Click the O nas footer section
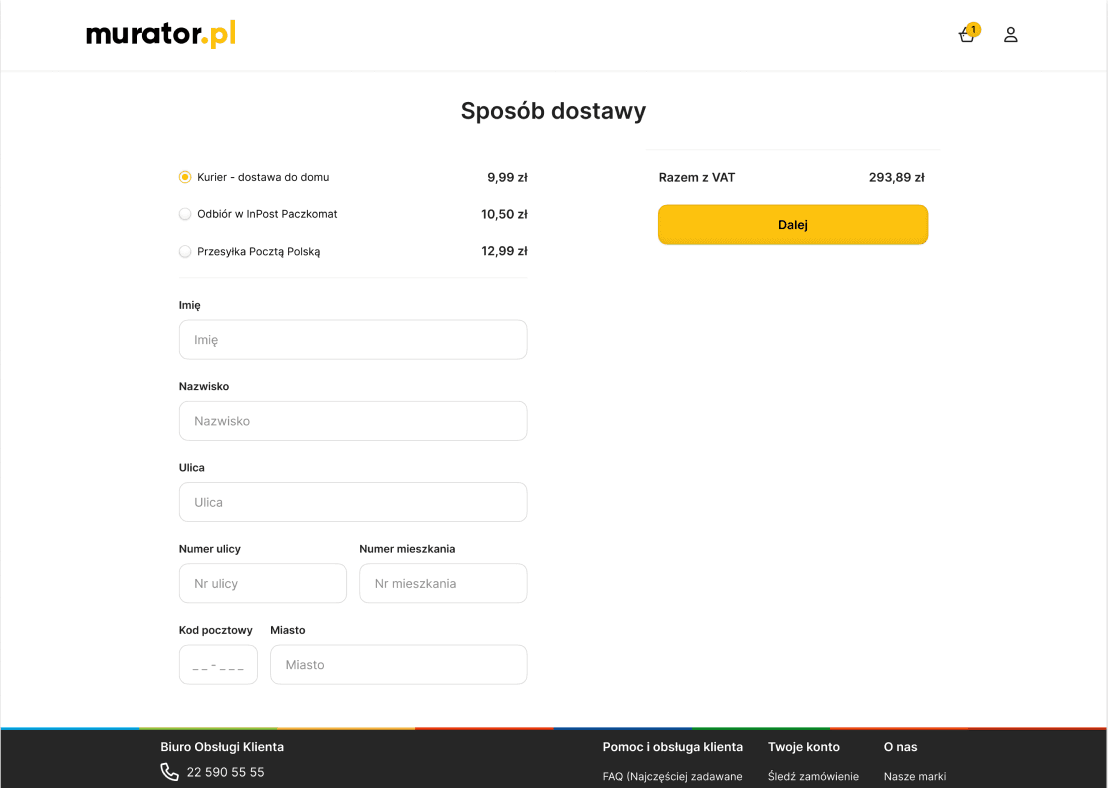The image size is (1108, 788). tap(899, 747)
